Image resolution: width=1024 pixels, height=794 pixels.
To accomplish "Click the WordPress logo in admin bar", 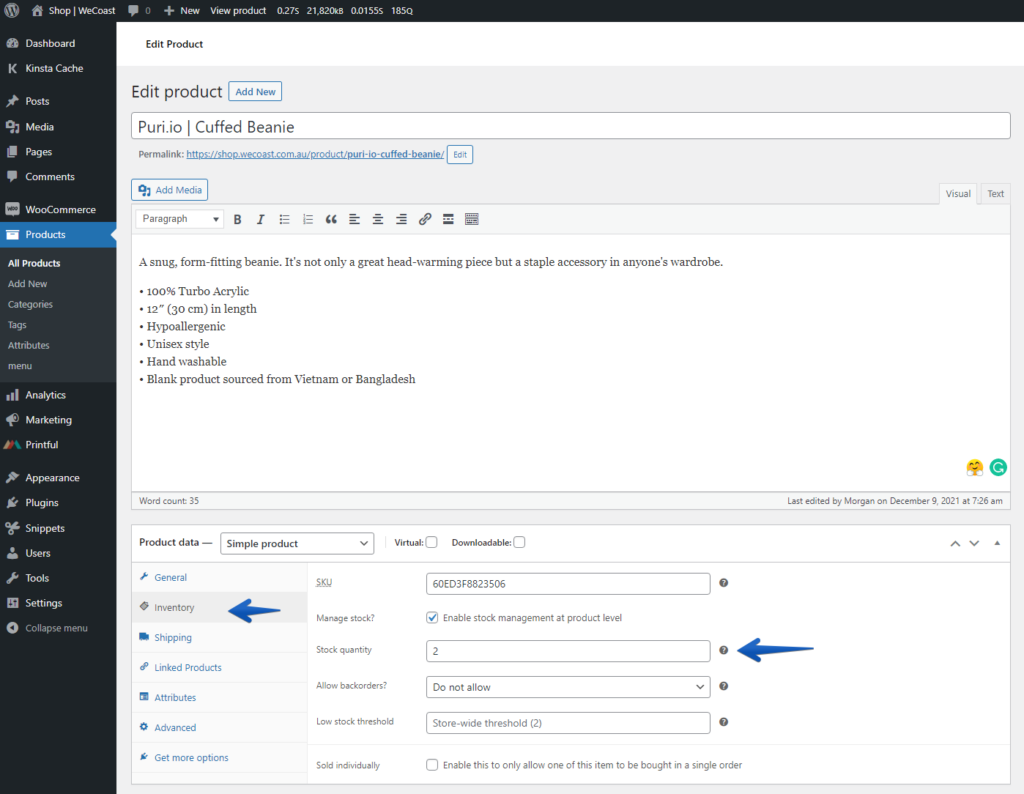I will (12, 10).
